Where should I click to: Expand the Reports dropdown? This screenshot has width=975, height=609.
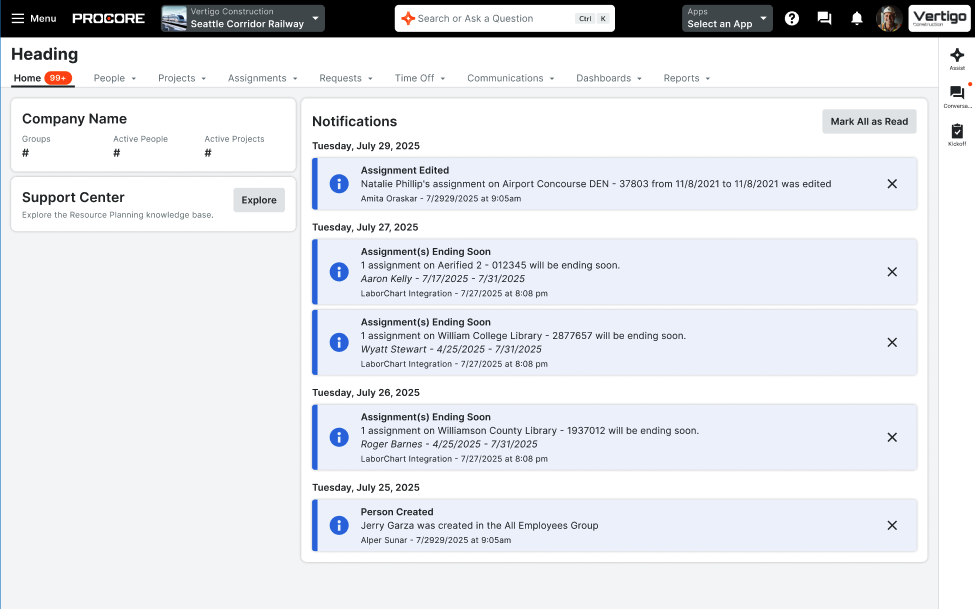pos(686,77)
